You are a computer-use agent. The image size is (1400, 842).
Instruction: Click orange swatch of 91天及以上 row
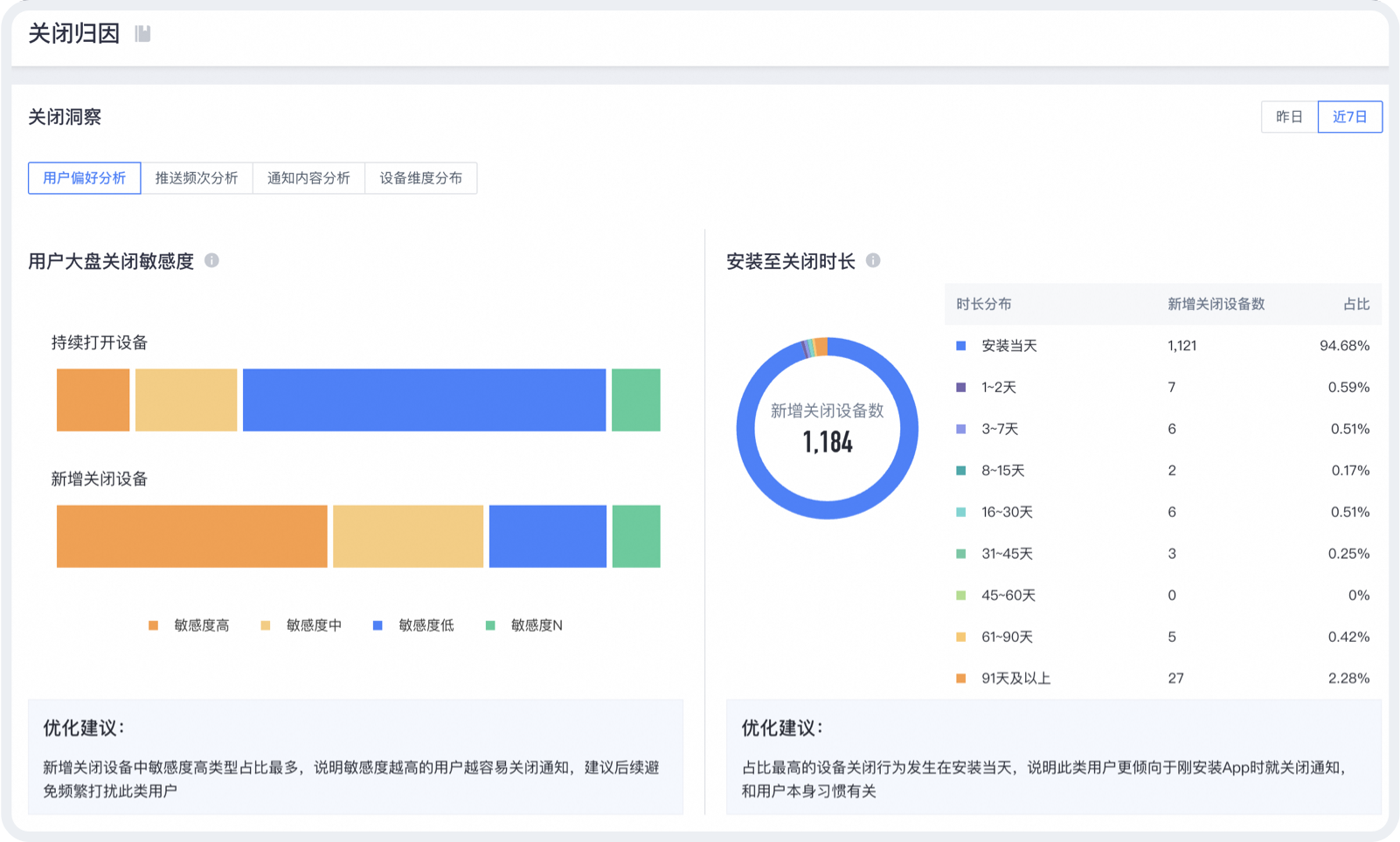961,679
